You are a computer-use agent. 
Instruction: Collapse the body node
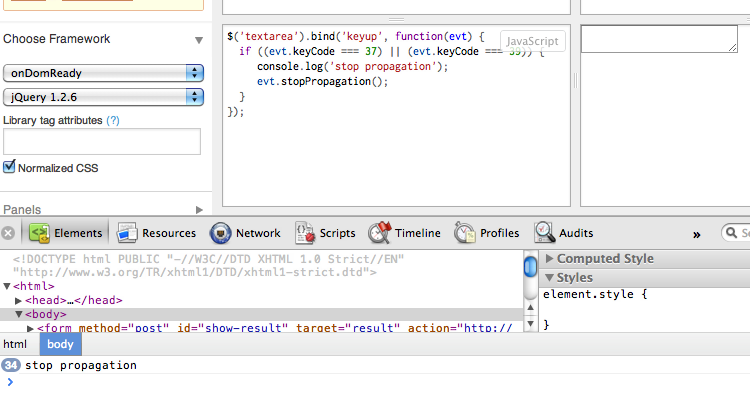point(19,314)
